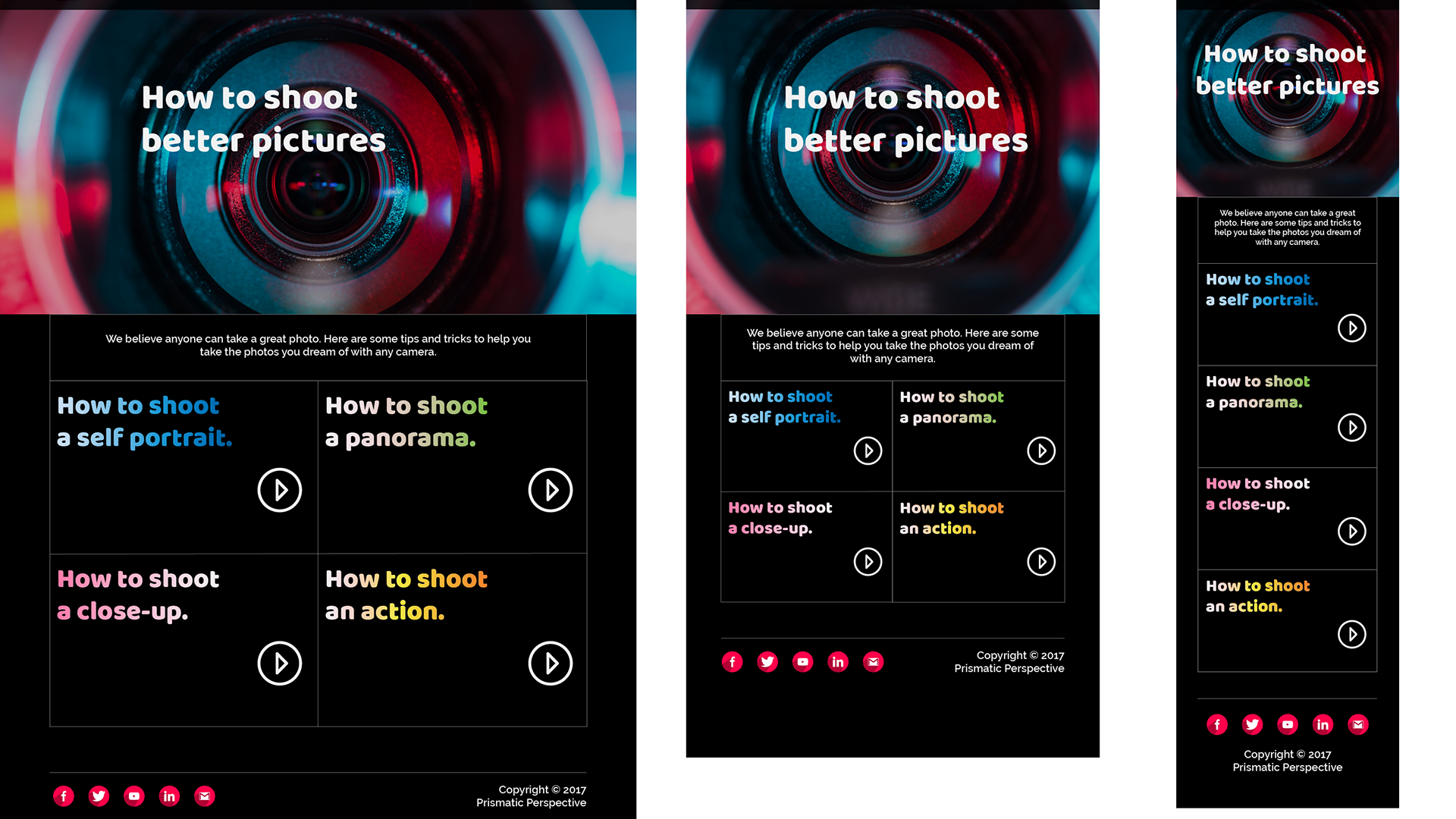Play panorama tutorial in desktop layout
The height and width of the screenshot is (819, 1456).
(551, 490)
